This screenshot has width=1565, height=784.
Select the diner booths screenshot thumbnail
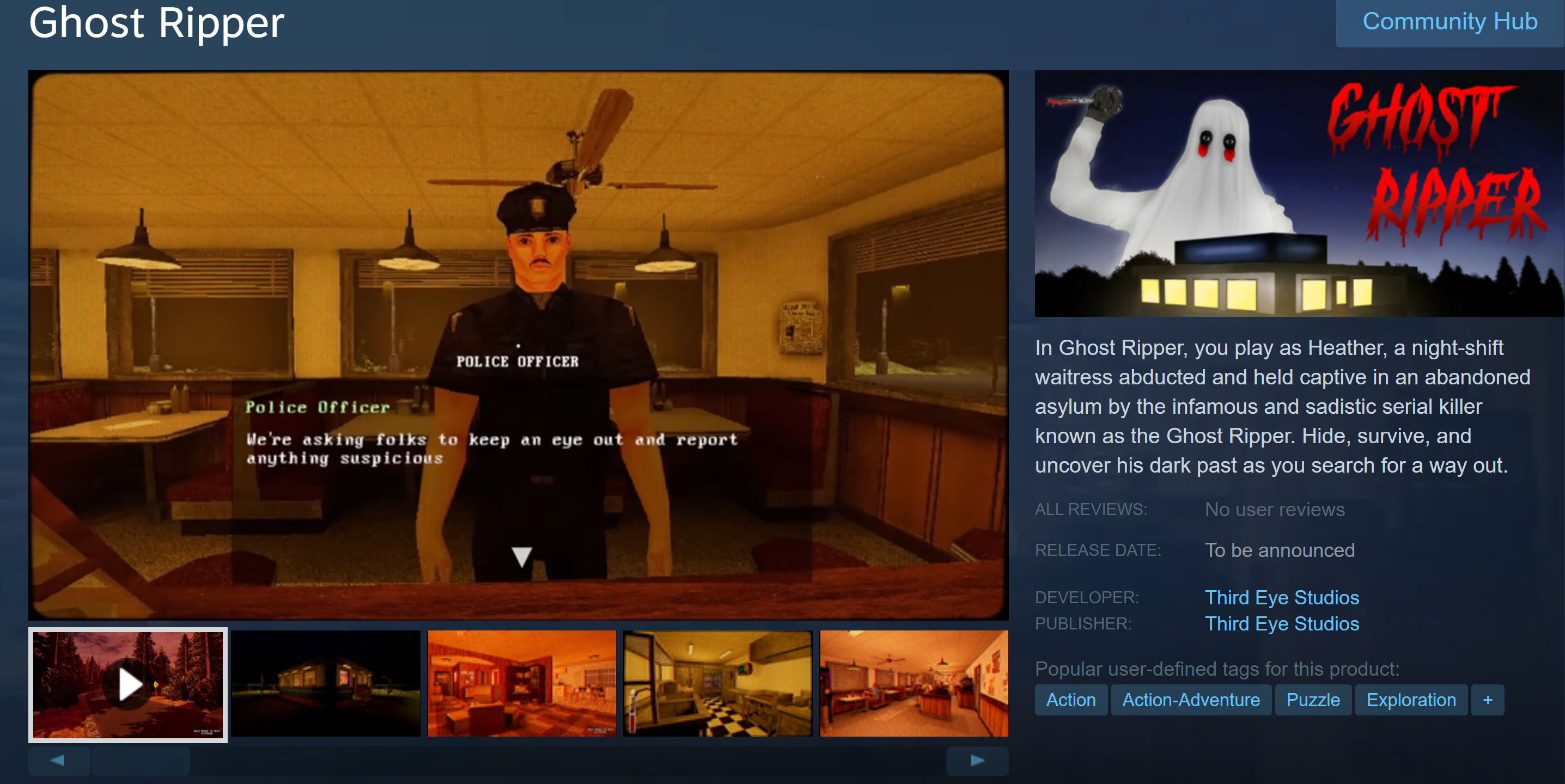pyautogui.click(x=914, y=683)
